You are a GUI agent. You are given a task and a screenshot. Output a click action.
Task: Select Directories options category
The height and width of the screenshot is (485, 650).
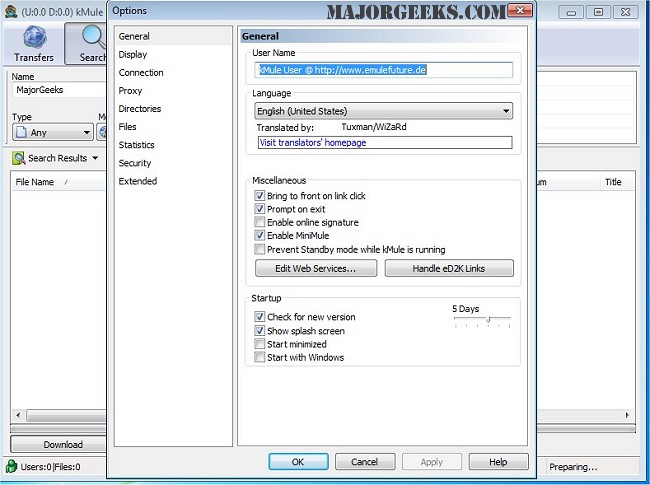pos(140,109)
